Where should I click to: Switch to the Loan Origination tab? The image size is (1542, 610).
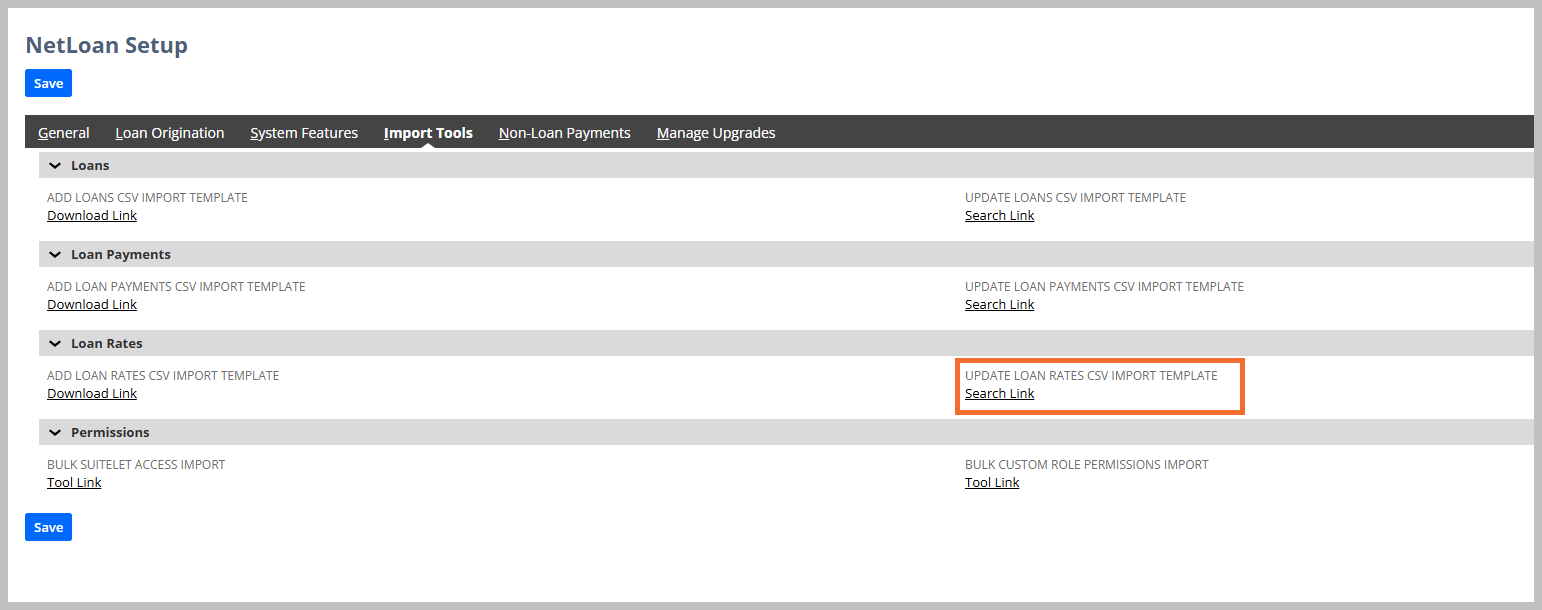pos(170,133)
